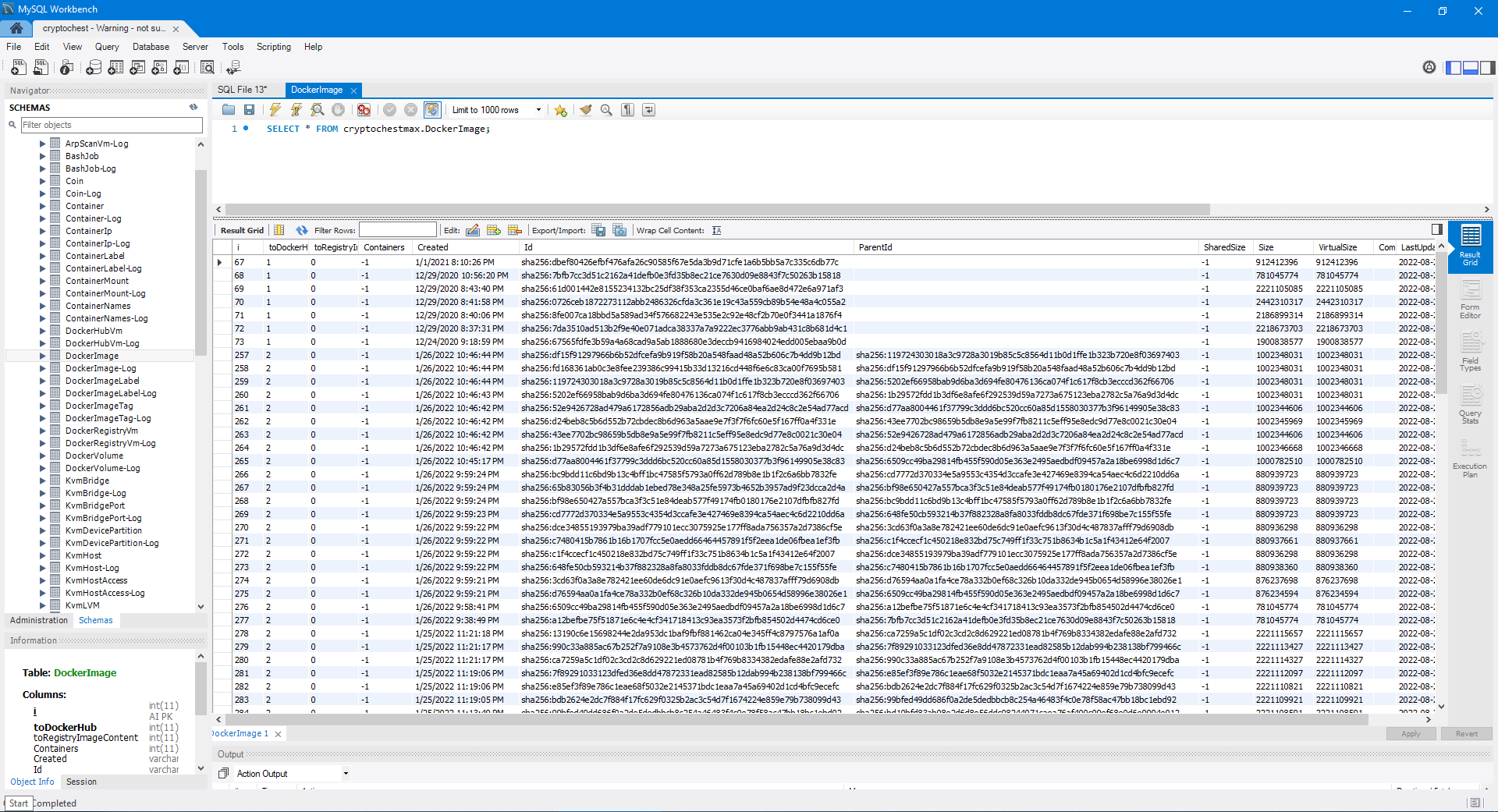This screenshot has width=1498, height=812.
Task: Create a new view icon
Action: tap(137, 68)
